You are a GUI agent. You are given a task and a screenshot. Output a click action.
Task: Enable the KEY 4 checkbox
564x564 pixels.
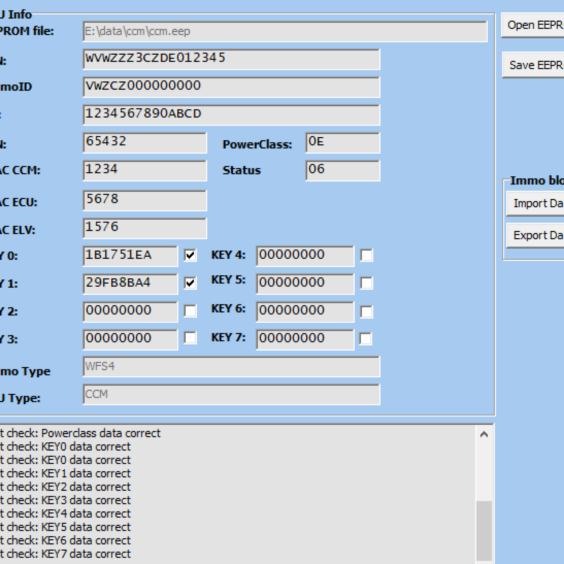click(x=366, y=255)
